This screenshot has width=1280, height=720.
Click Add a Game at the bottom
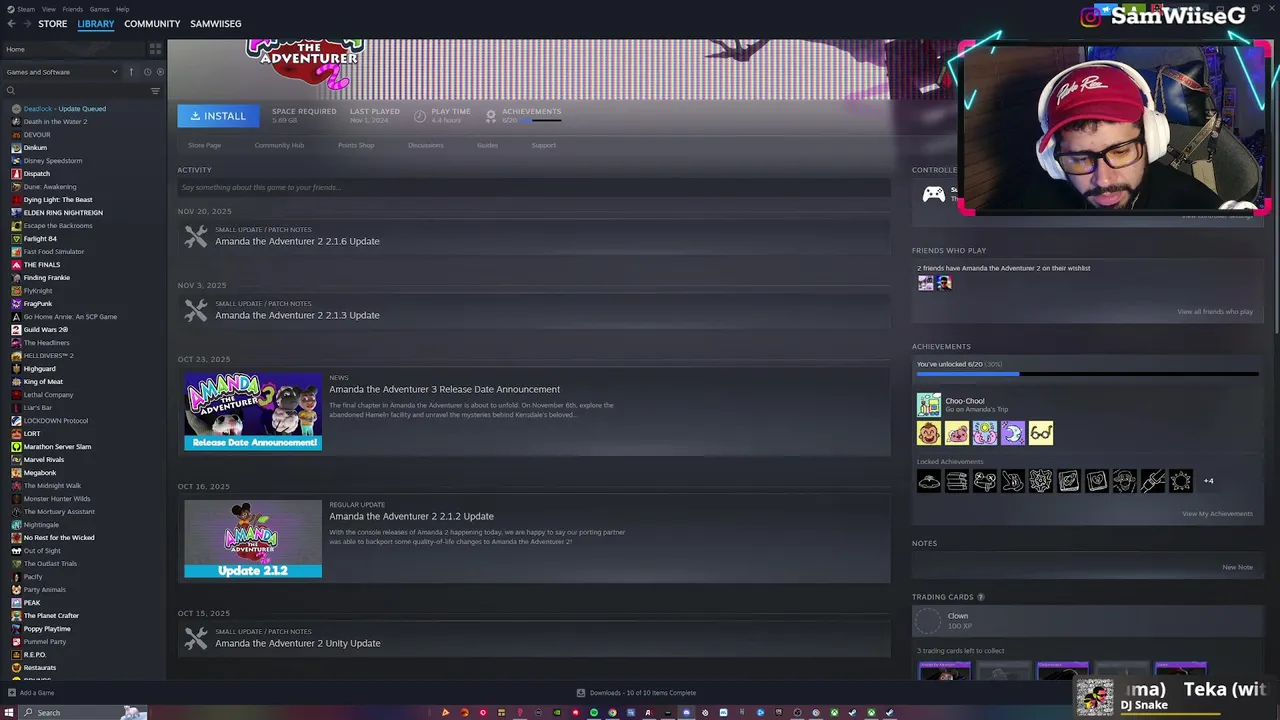point(31,693)
